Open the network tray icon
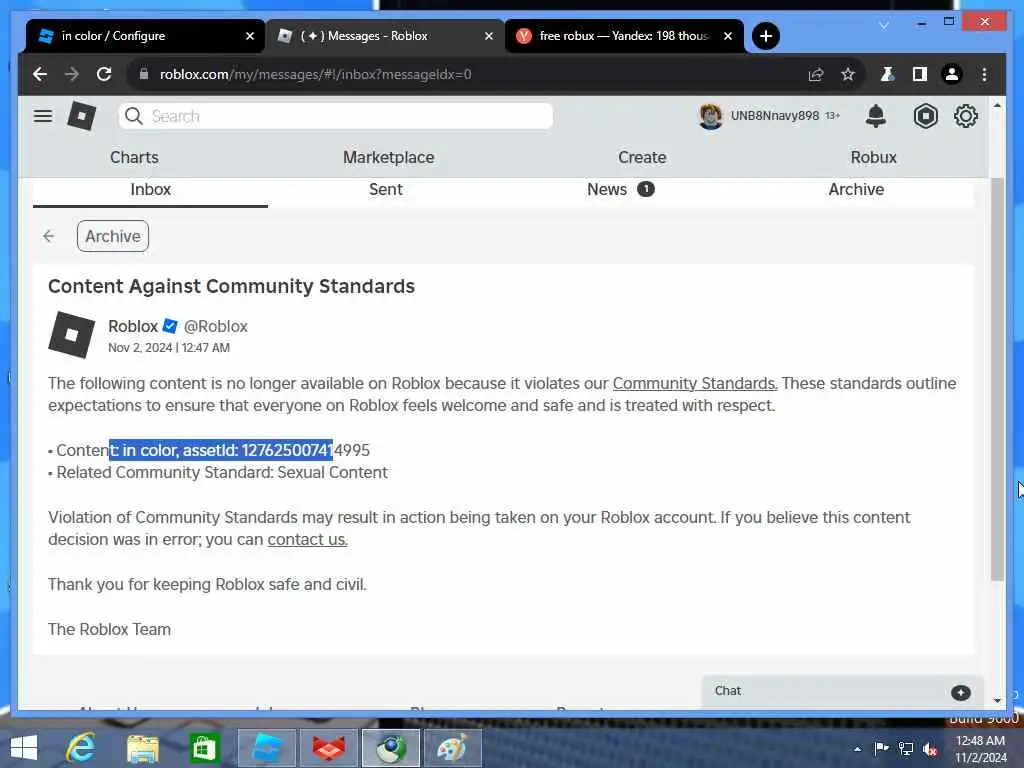Screen dimensions: 1024x768 [x=906, y=748]
